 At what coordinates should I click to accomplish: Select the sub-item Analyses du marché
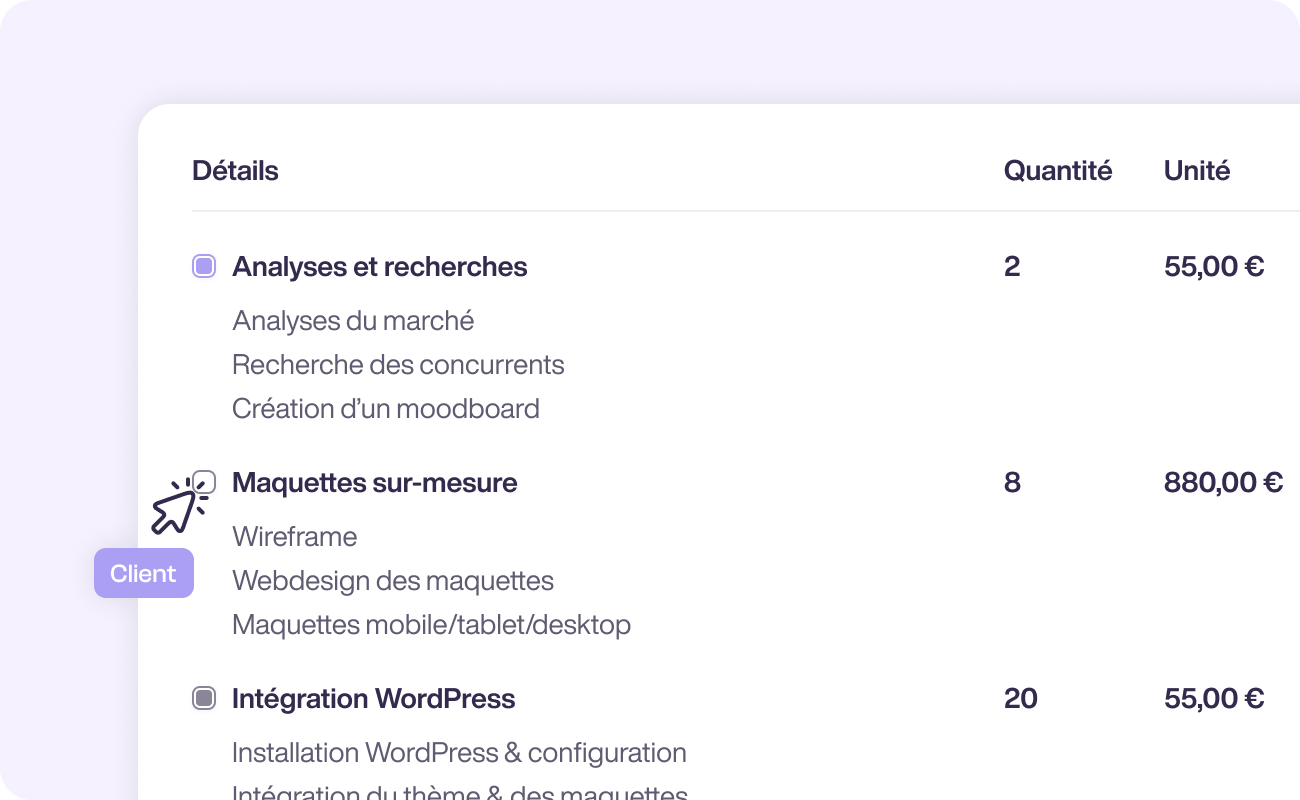click(353, 320)
